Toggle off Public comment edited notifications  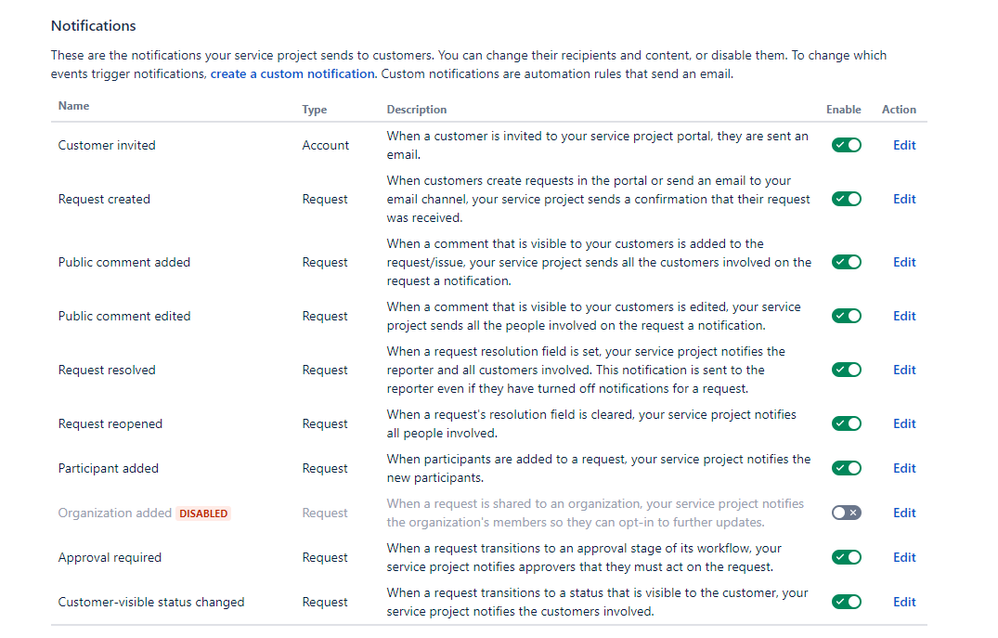[846, 316]
